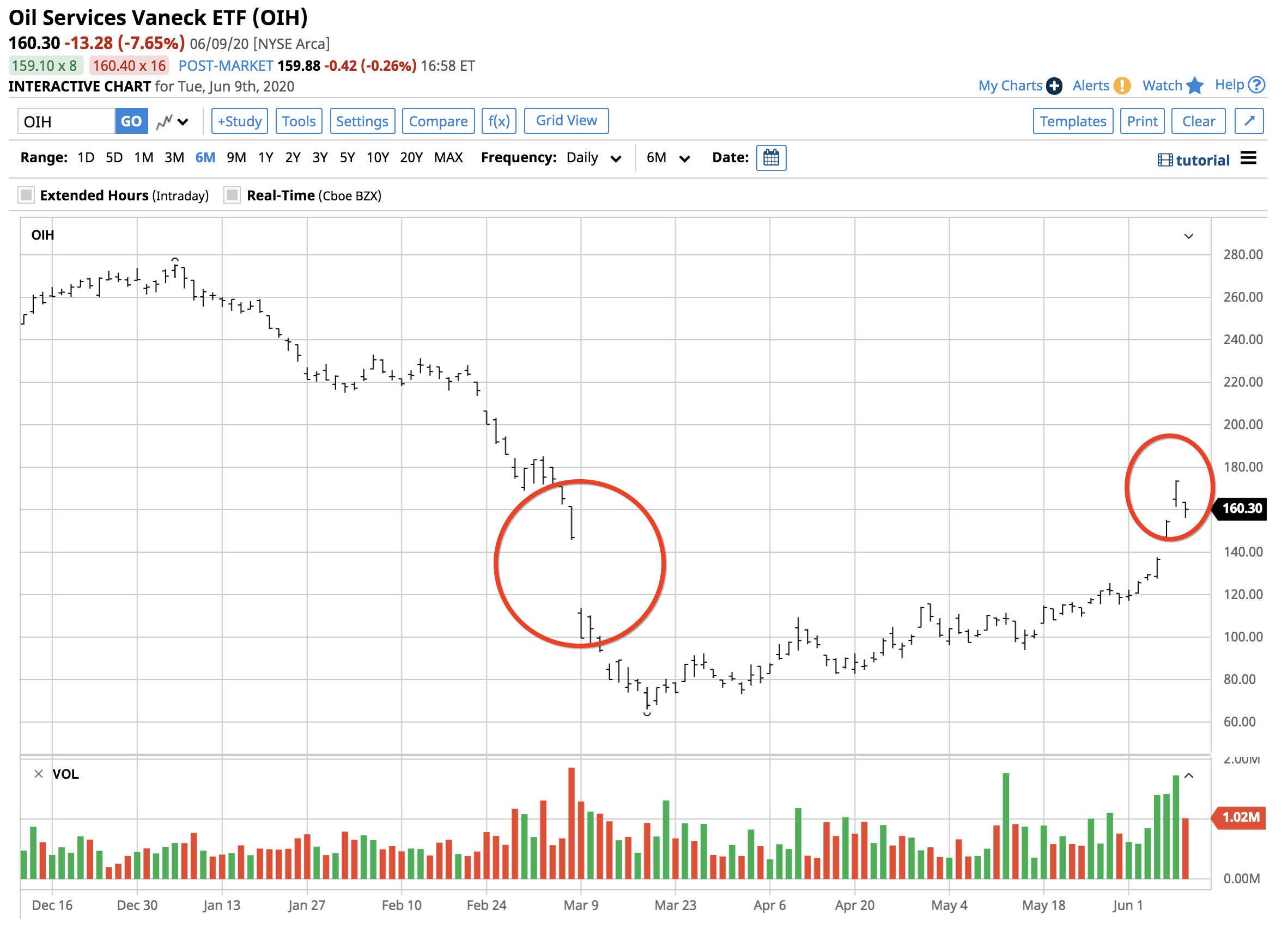
Task: Click the 1.02M volume label on axis
Action: [x=1240, y=817]
